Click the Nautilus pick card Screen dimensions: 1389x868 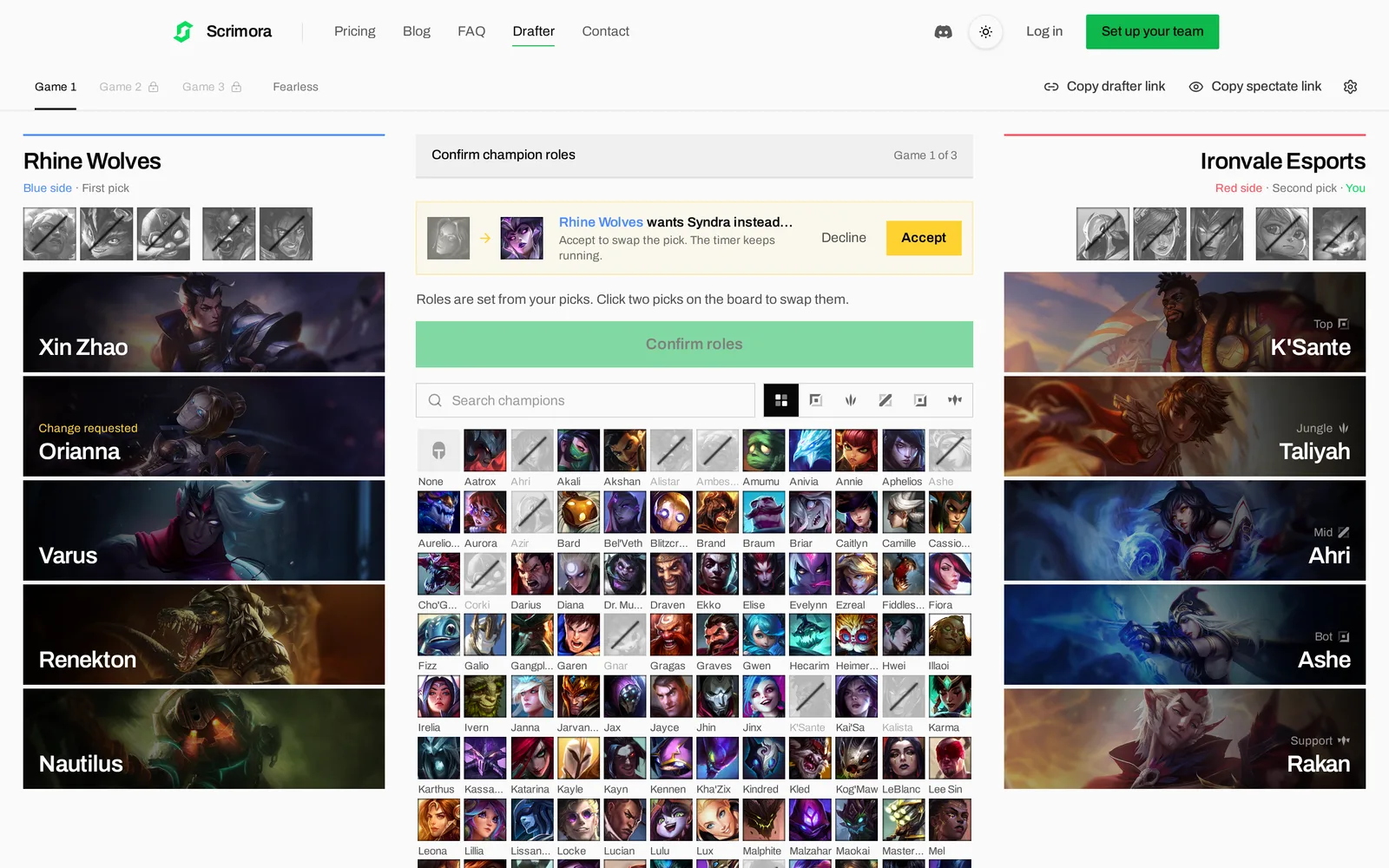pyautogui.click(x=204, y=739)
